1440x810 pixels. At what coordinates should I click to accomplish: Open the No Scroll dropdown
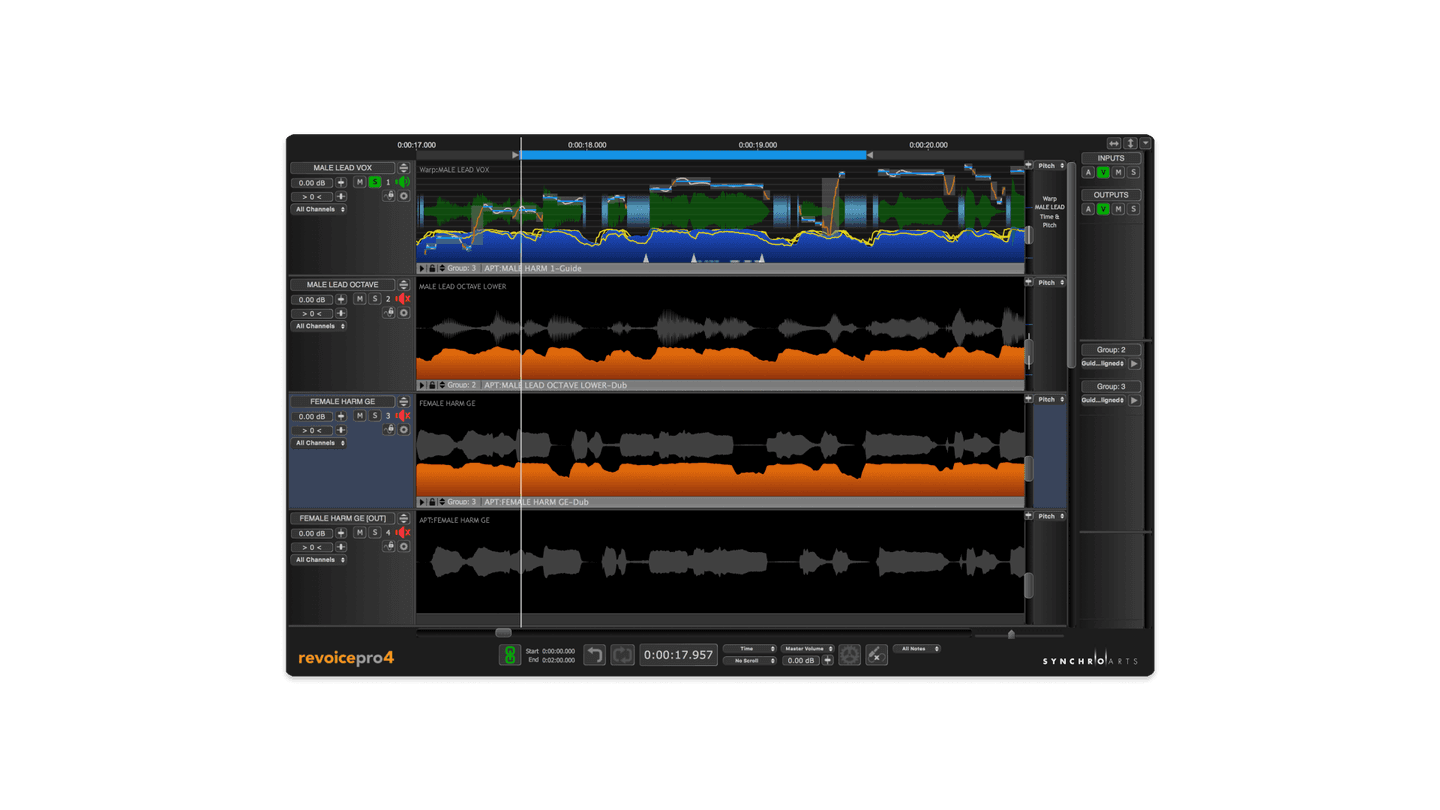click(749, 661)
